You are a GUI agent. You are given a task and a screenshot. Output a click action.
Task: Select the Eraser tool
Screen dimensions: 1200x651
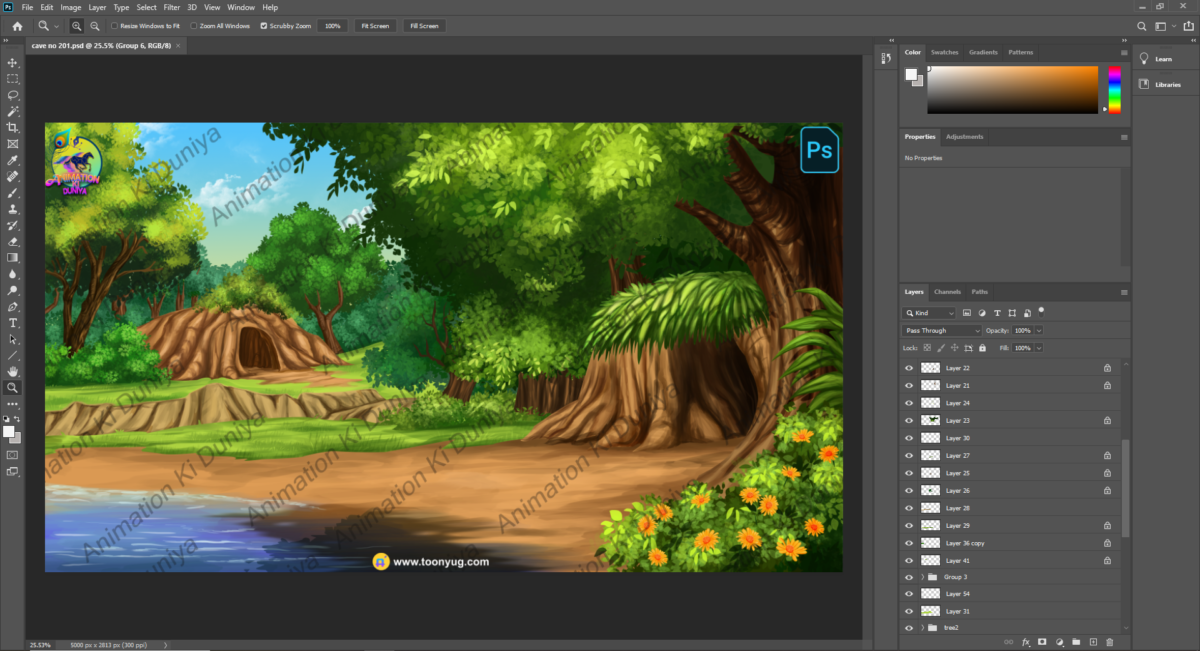coord(13,241)
